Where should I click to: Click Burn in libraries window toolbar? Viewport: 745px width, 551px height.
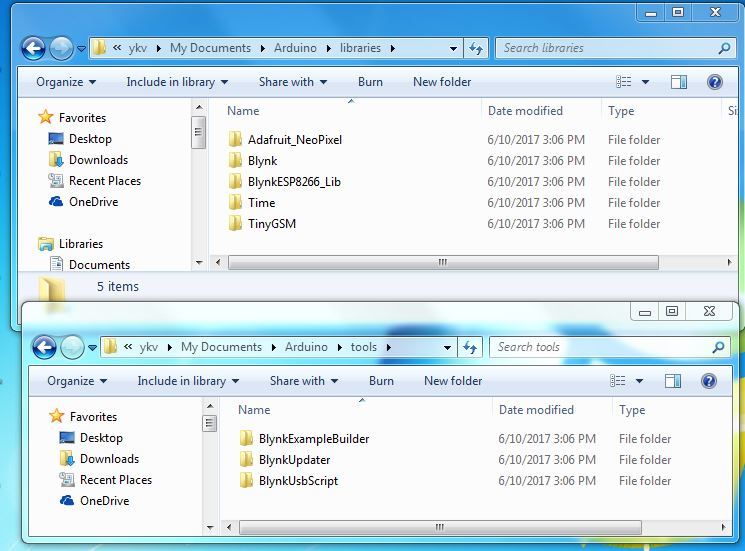click(x=370, y=82)
